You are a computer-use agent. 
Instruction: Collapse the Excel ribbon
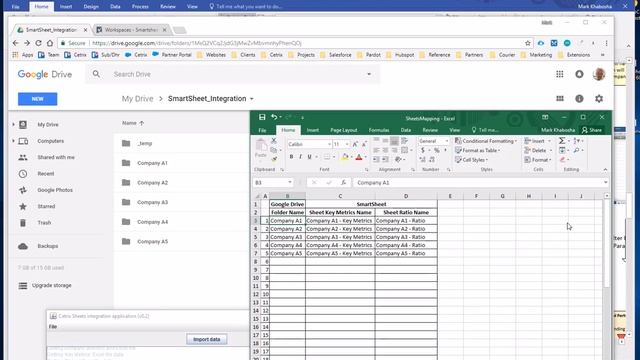click(x=605, y=169)
